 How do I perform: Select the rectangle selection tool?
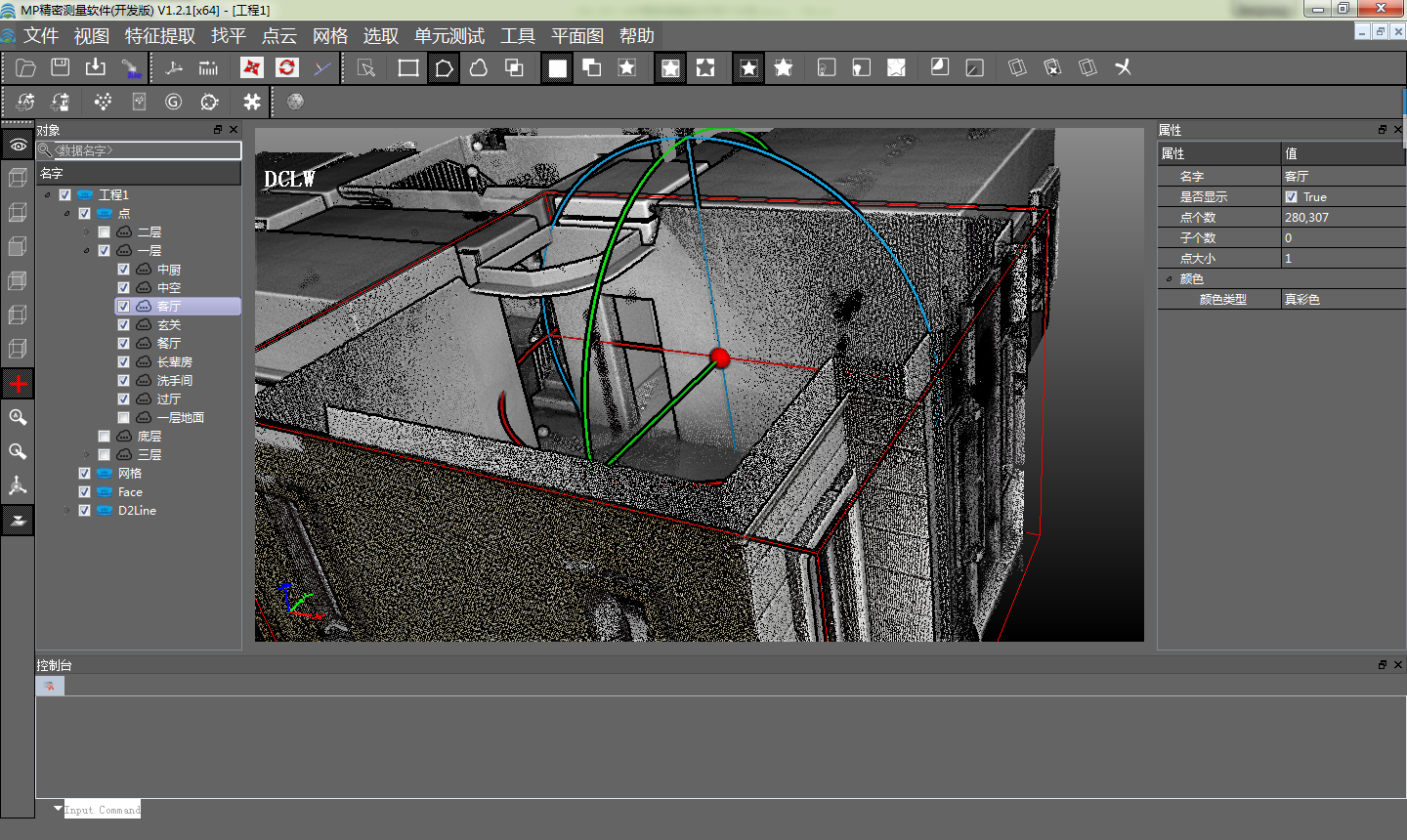[x=408, y=67]
